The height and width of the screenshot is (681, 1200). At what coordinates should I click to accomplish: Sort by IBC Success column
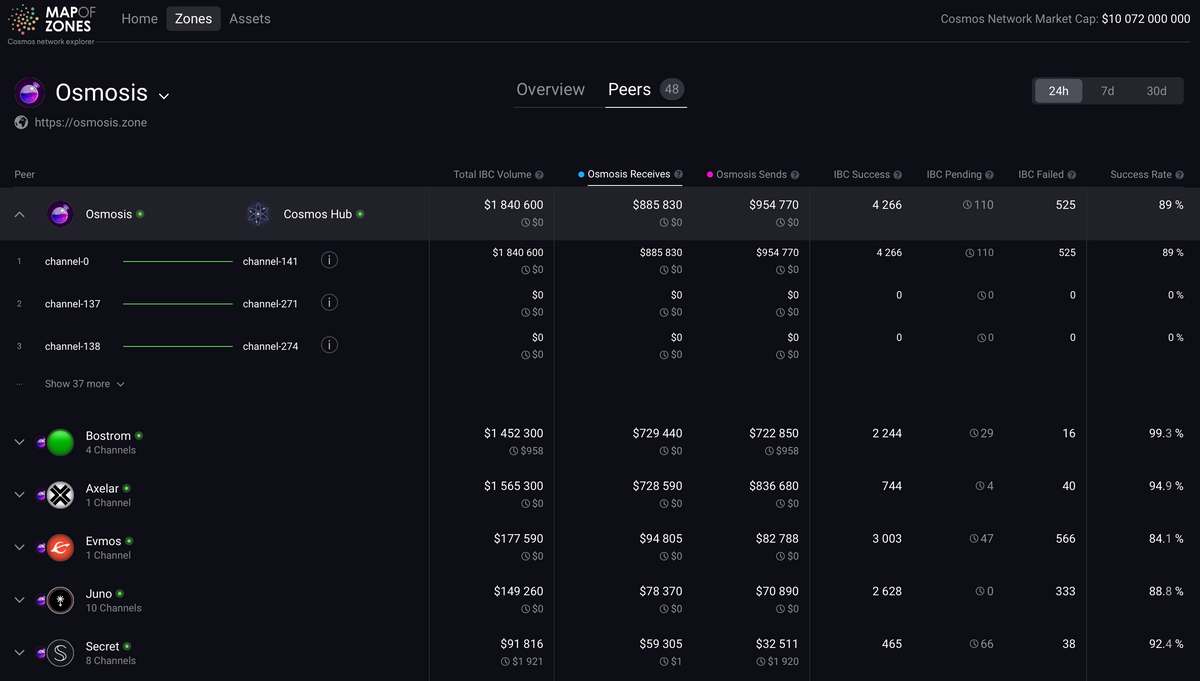point(862,175)
